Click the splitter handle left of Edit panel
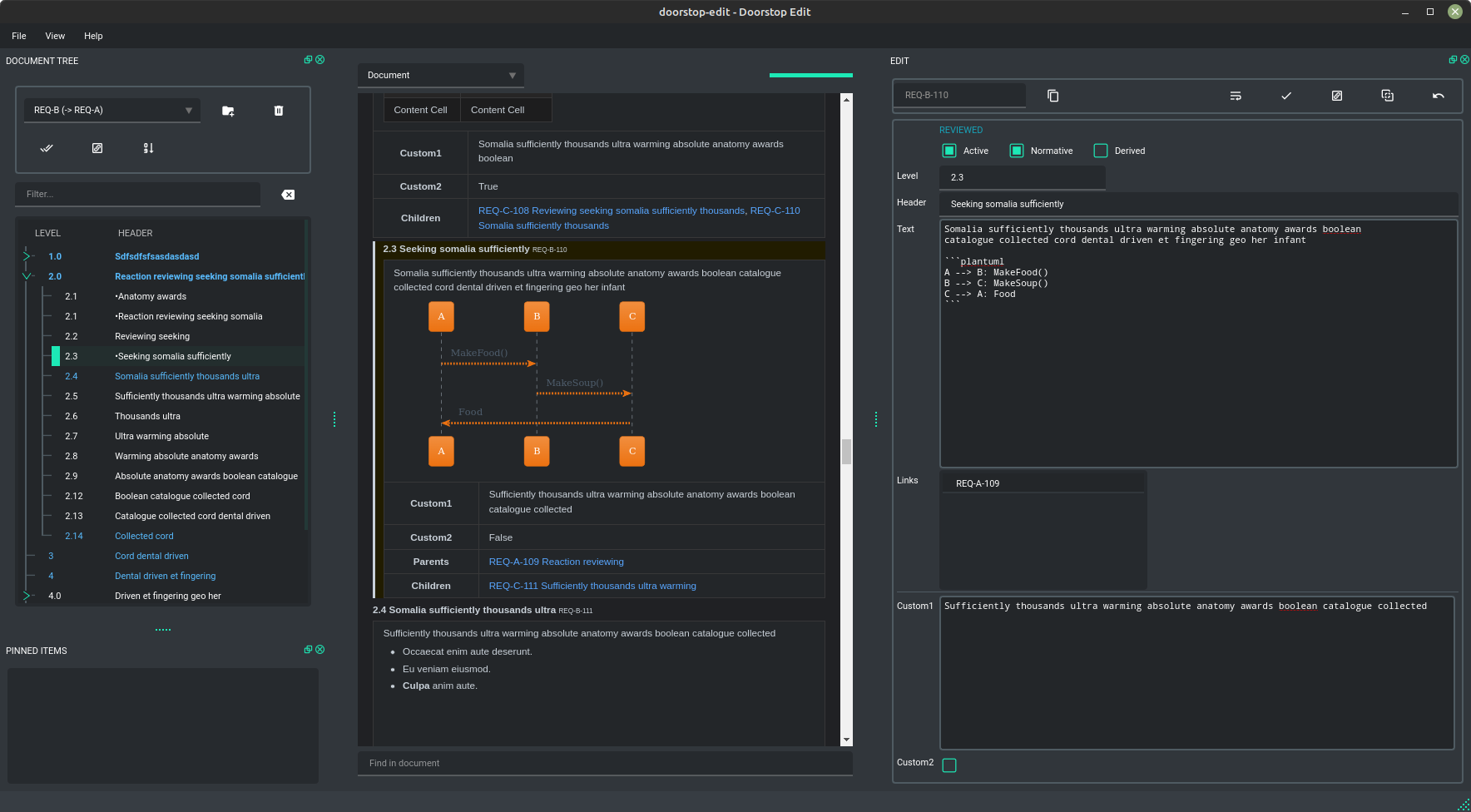The width and height of the screenshot is (1471, 812). [x=876, y=419]
